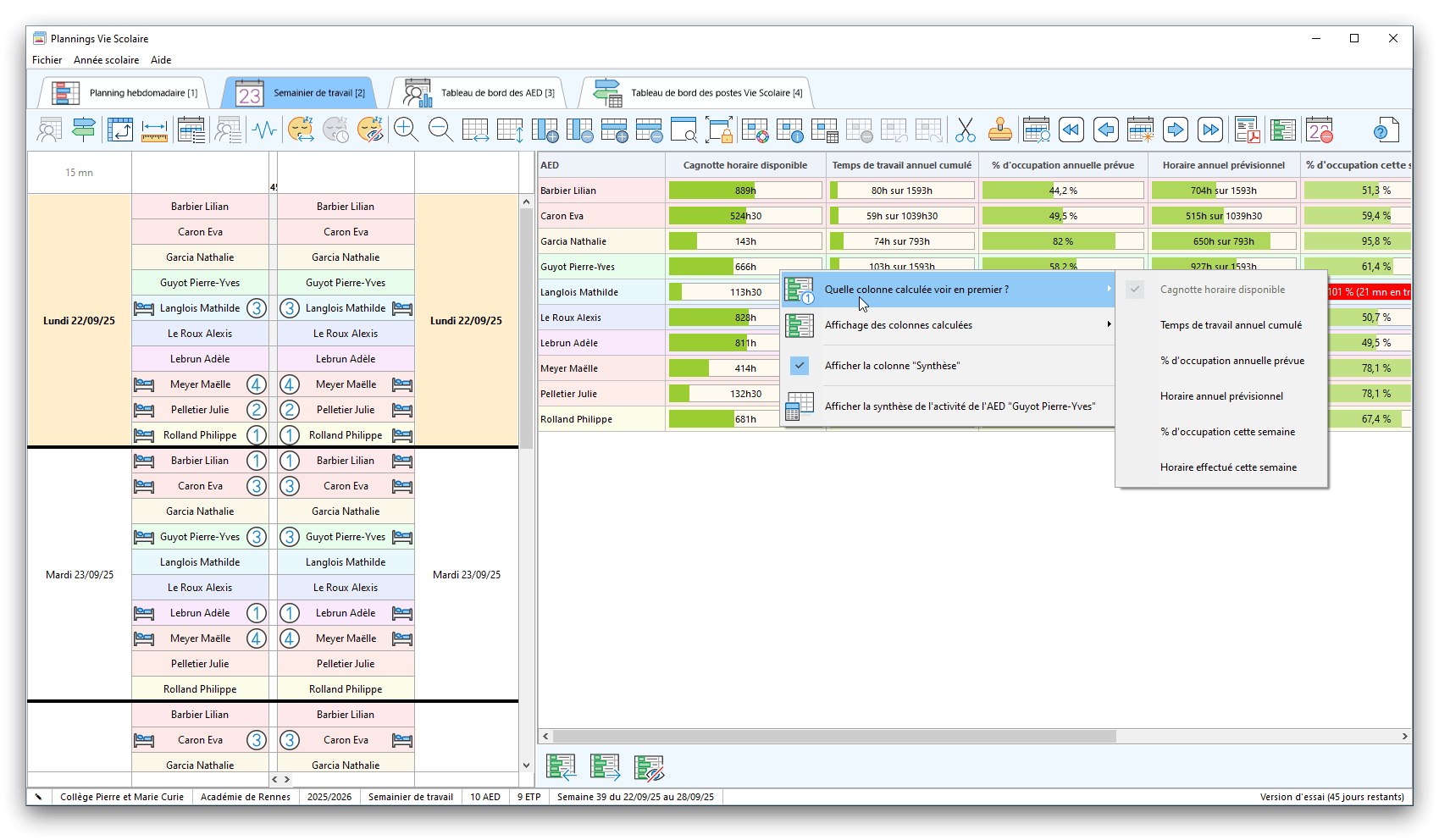Jump back with double left arrow
Screen dimensions: 1439x840
(1071, 130)
